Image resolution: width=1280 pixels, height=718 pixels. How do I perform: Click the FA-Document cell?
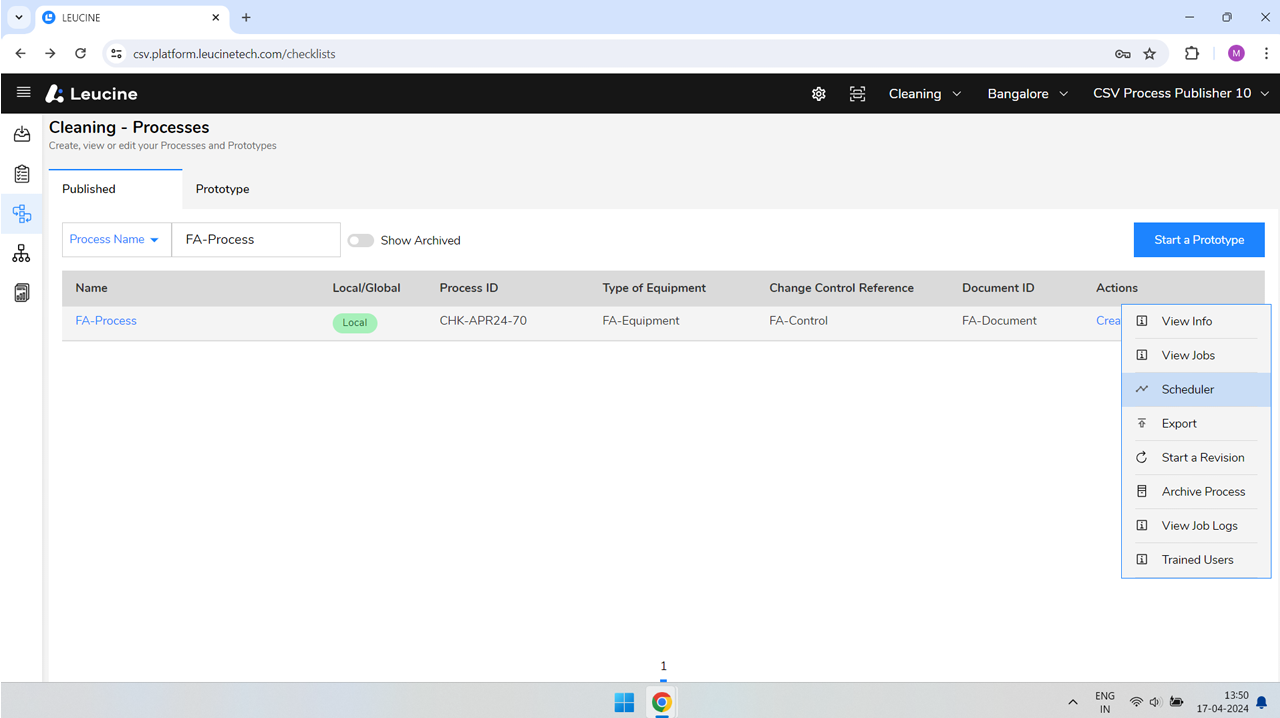click(x=999, y=321)
